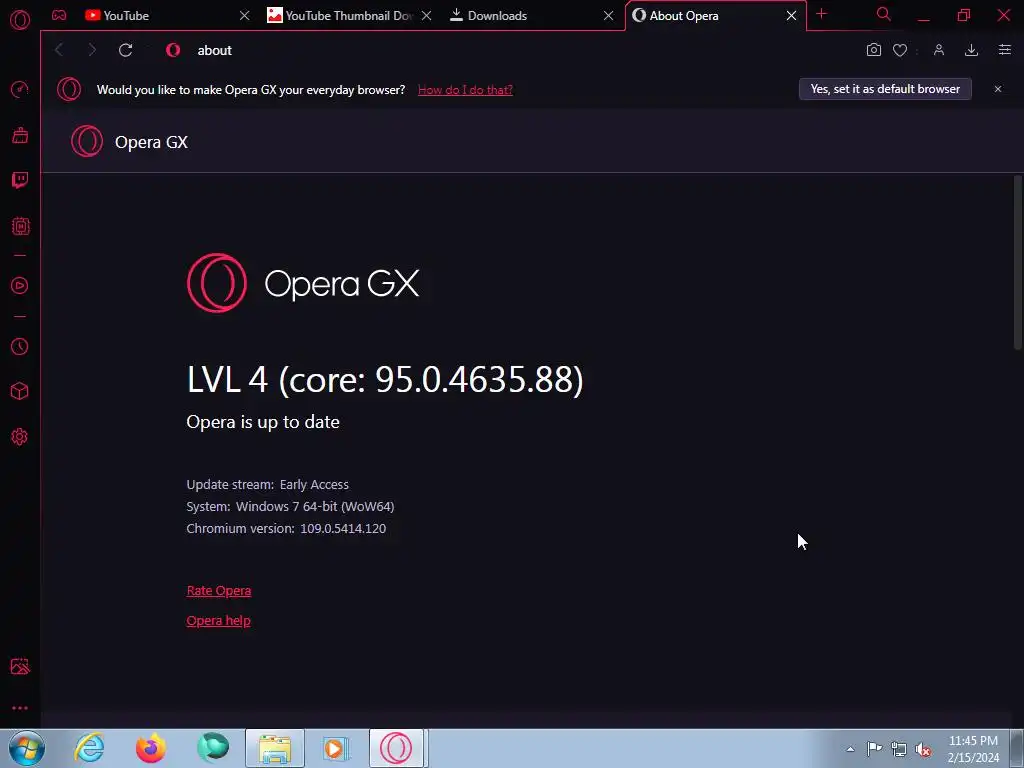Click the Opera icon in address bar
The image size is (1024, 768).
(173, 50)
